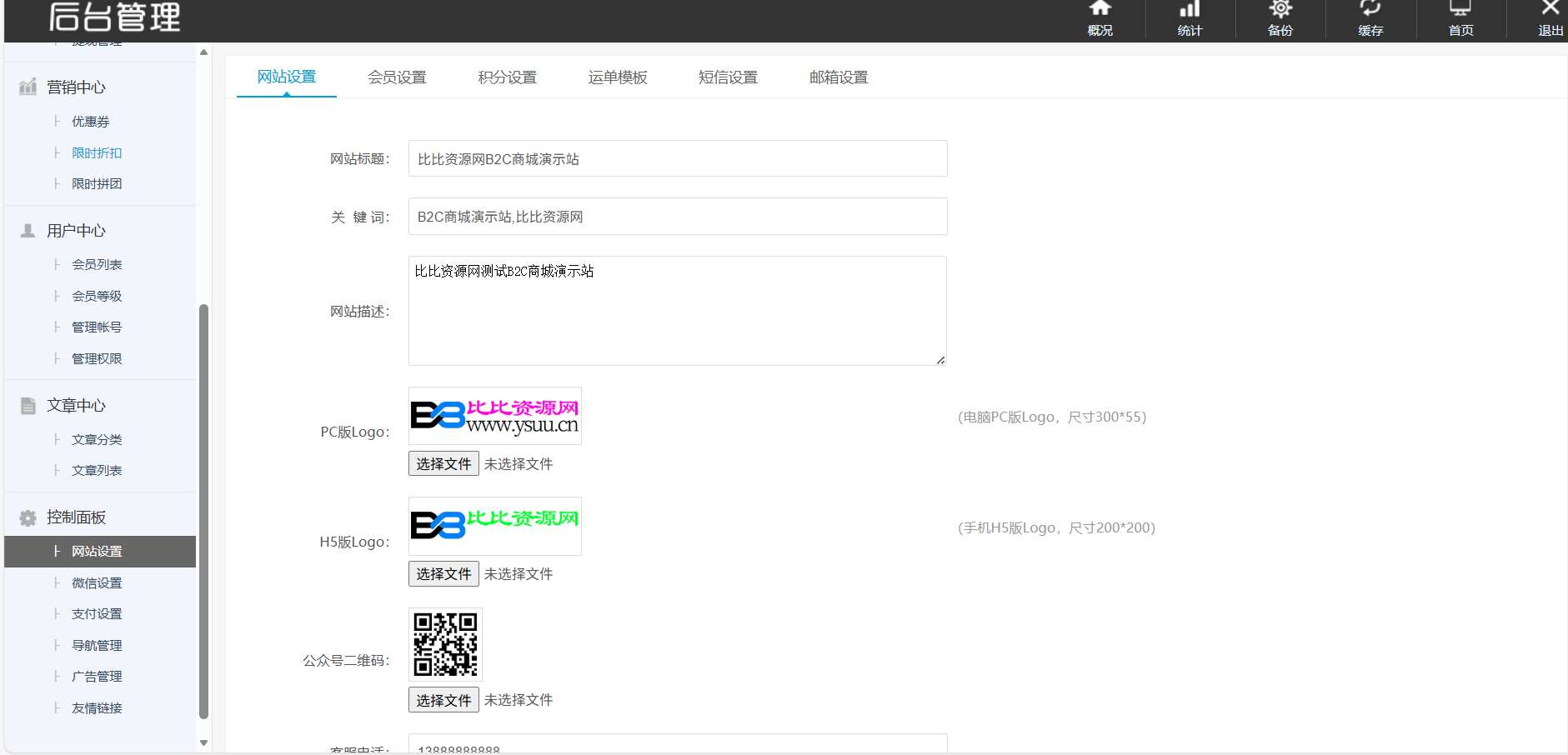Click the 控制面板 gear icon in sidebar
Screen dimensions: 1568x755
coord(28,517)
